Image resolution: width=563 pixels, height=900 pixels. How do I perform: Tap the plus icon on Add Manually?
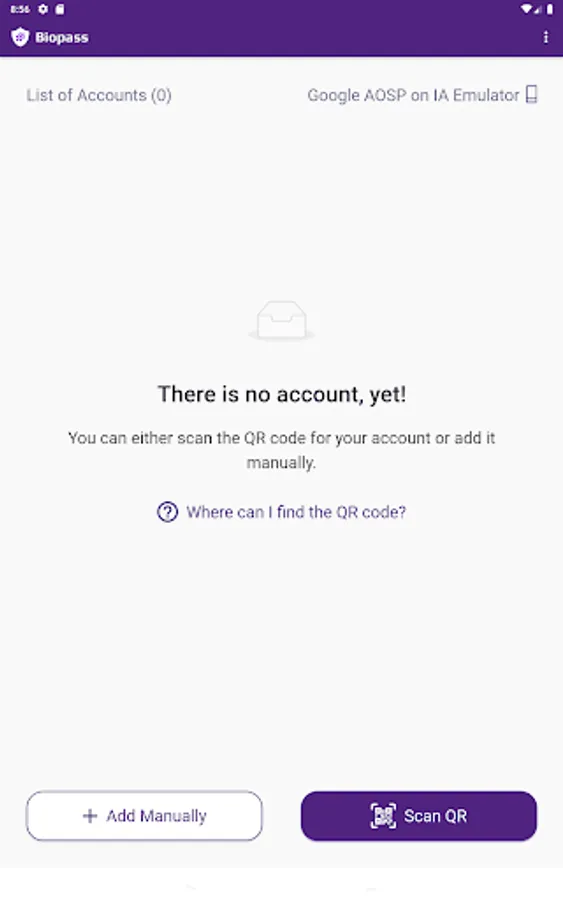pos(90,816)
